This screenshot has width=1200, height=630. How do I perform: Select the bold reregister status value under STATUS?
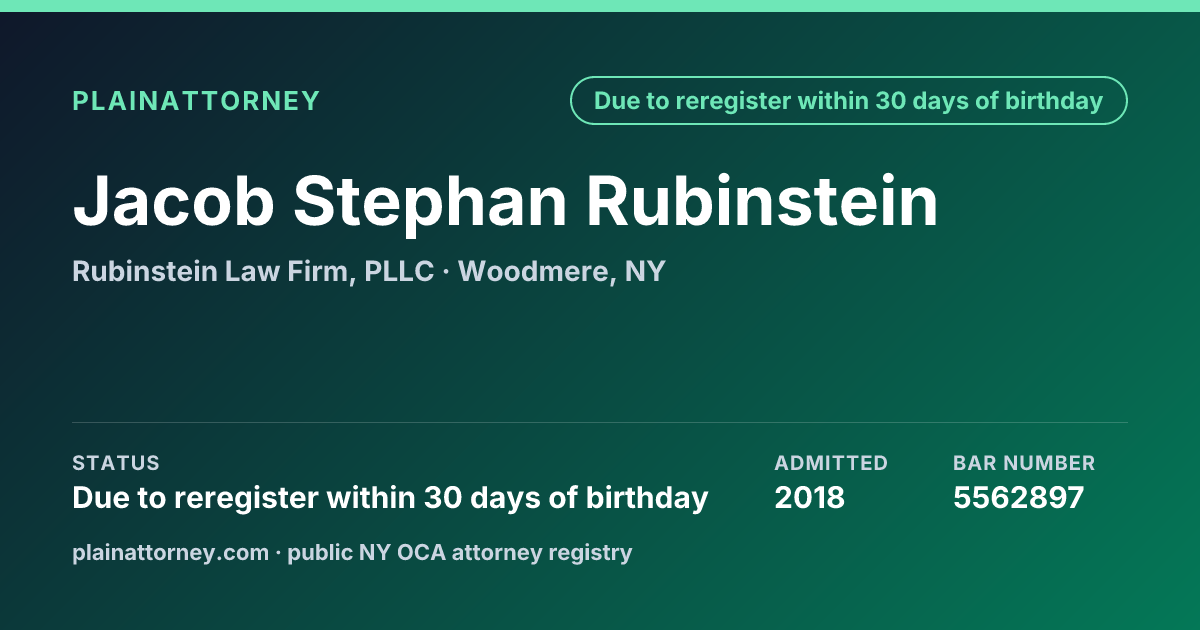tap(390, 497)
